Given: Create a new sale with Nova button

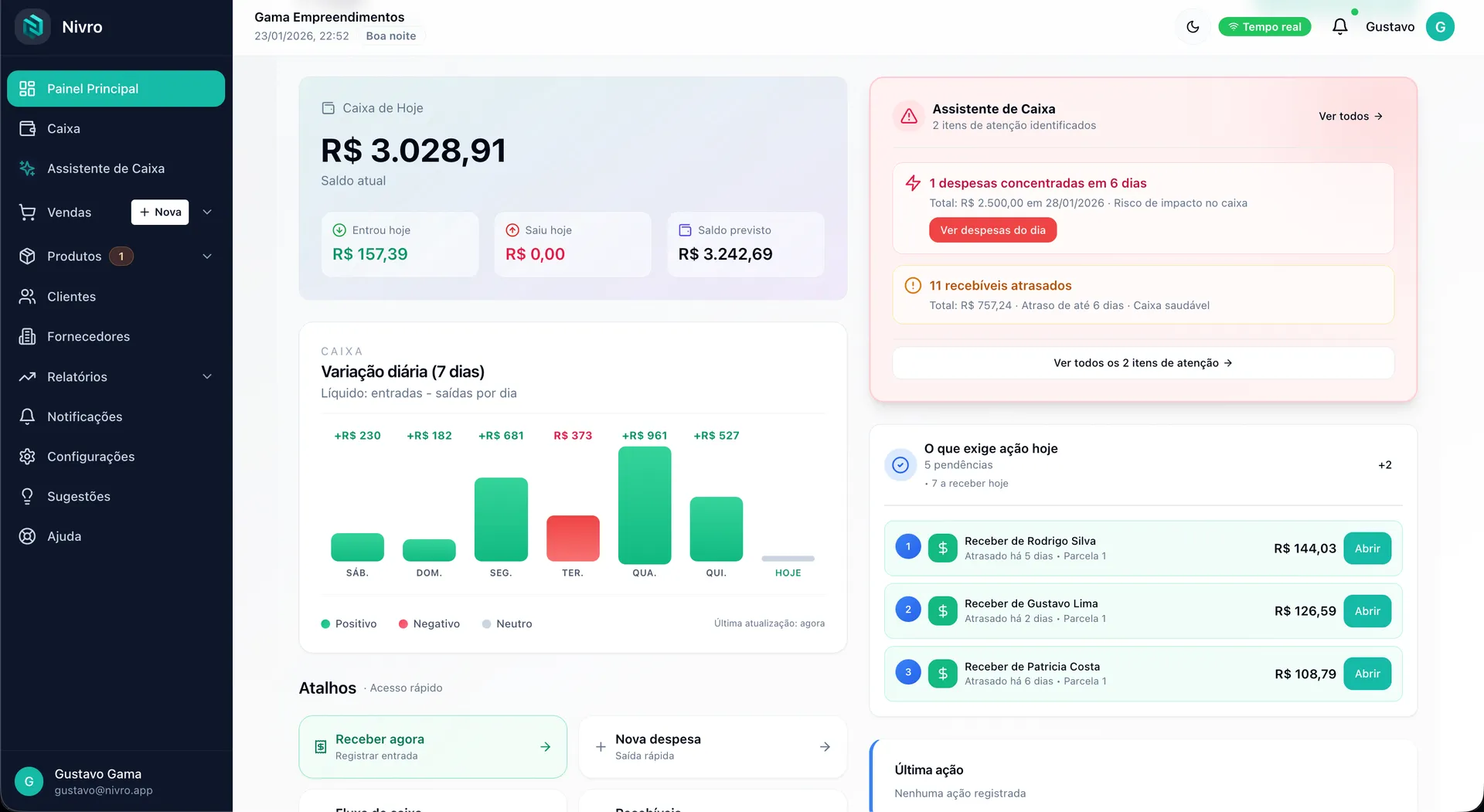Looking at the screenshot, I should point(160,212).
